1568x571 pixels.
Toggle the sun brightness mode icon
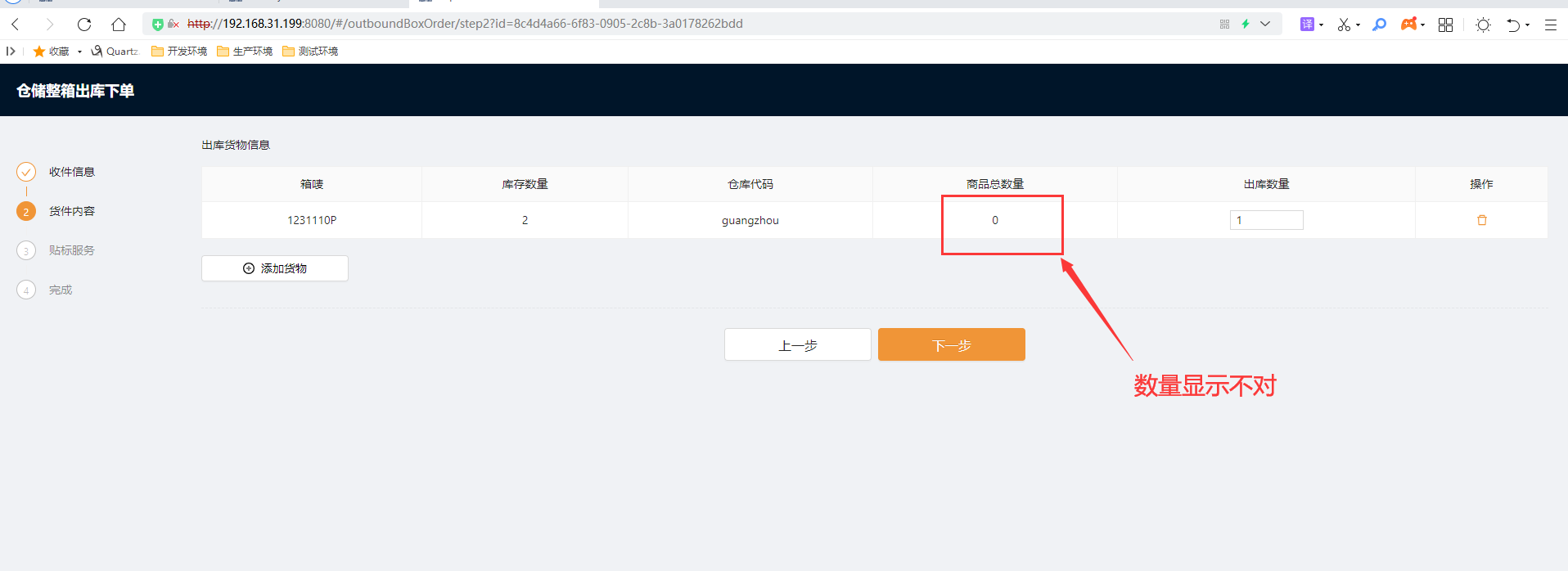1483,25
